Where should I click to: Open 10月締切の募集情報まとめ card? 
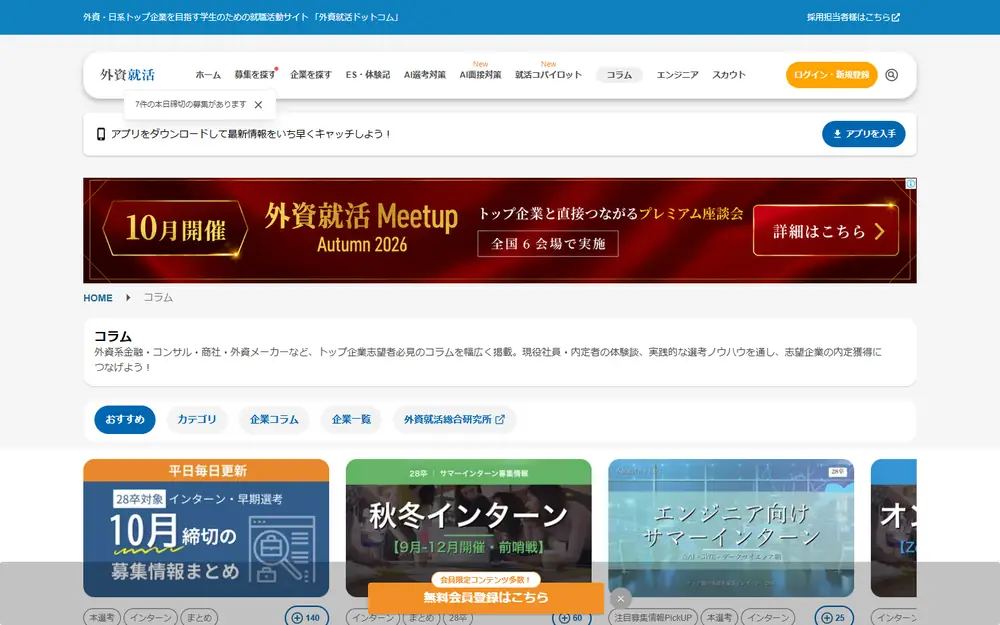point(206,528)
